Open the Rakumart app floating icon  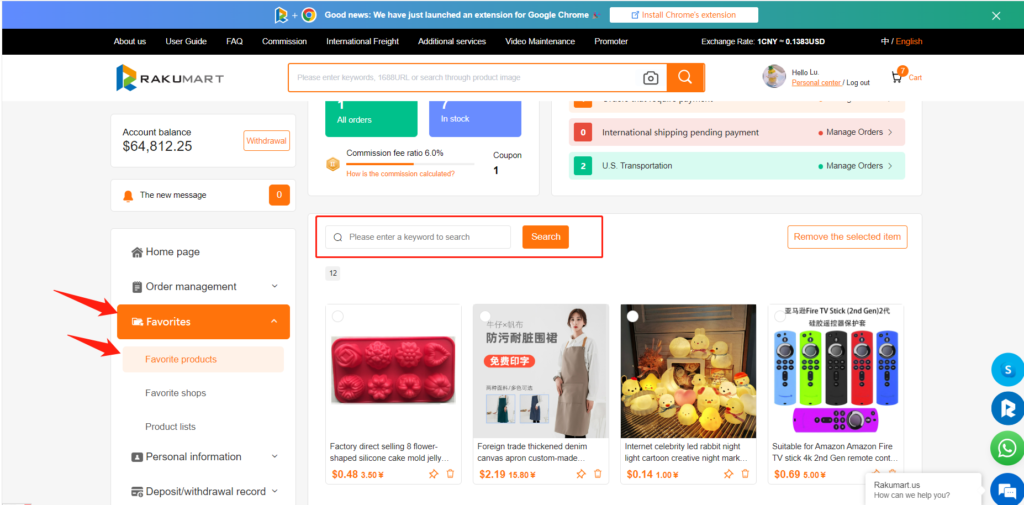coord(1007,409)
